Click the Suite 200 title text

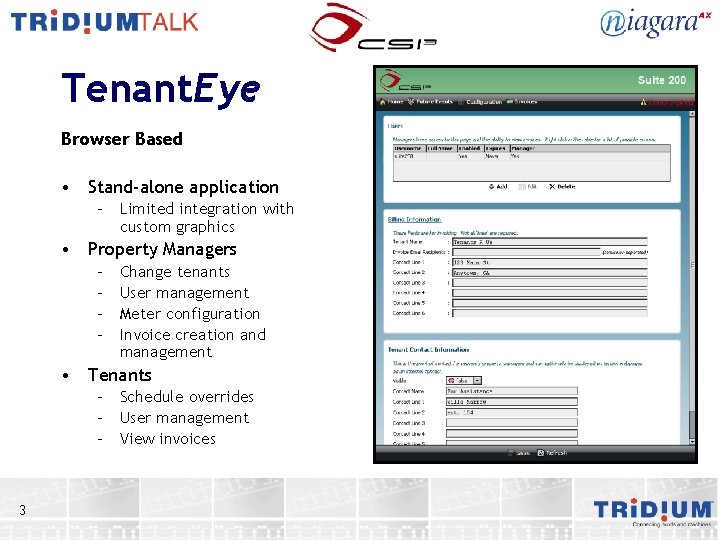[x=662, y=80]
